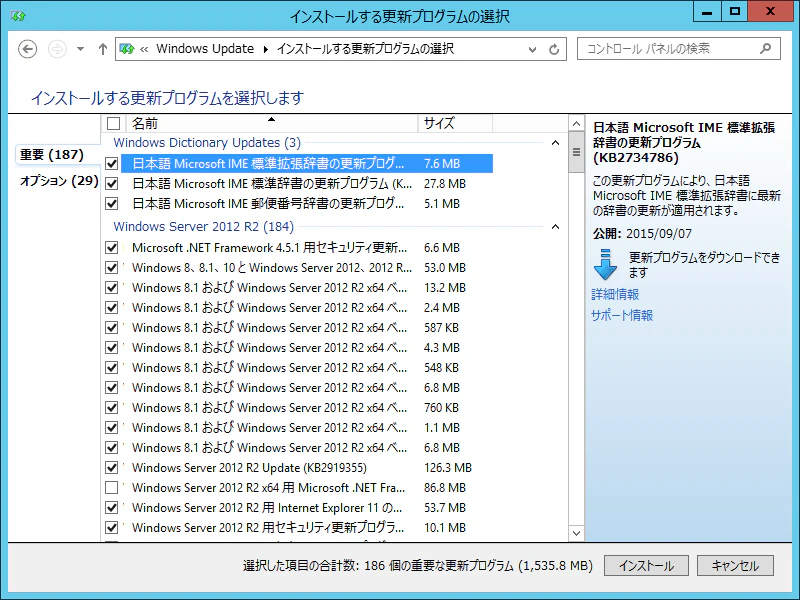Select the 760 KB Windows 8.1 update row
The width and height of the screenshot is (800, 600).
pyautogui.click(x=298, y=408)
